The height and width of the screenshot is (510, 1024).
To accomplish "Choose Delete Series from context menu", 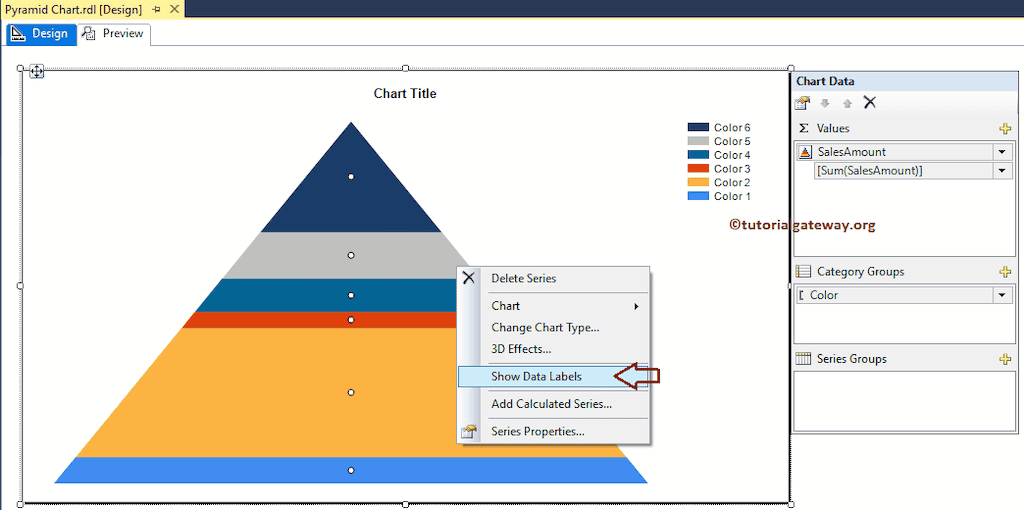I will (x=524, y=278).
